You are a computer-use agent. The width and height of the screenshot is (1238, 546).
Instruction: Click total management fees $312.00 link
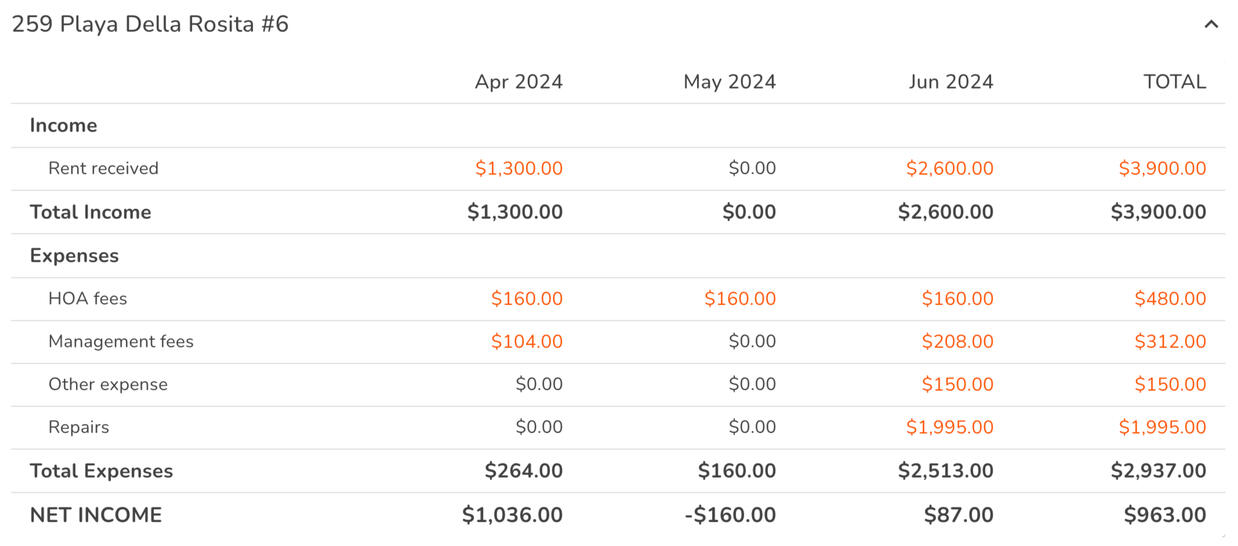tap(1170, 342)
